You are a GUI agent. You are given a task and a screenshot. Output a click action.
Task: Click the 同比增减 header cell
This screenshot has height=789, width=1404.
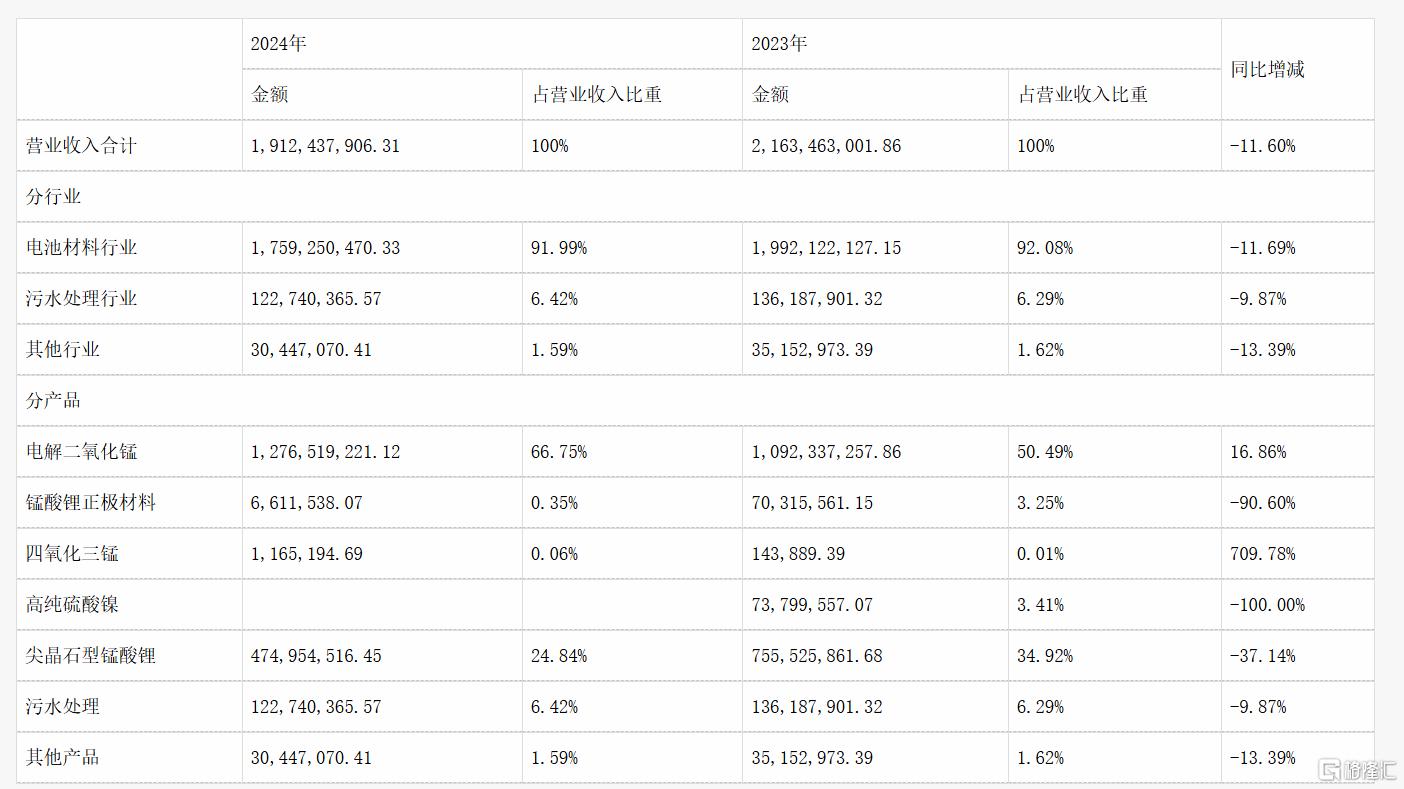[1267, 70]
